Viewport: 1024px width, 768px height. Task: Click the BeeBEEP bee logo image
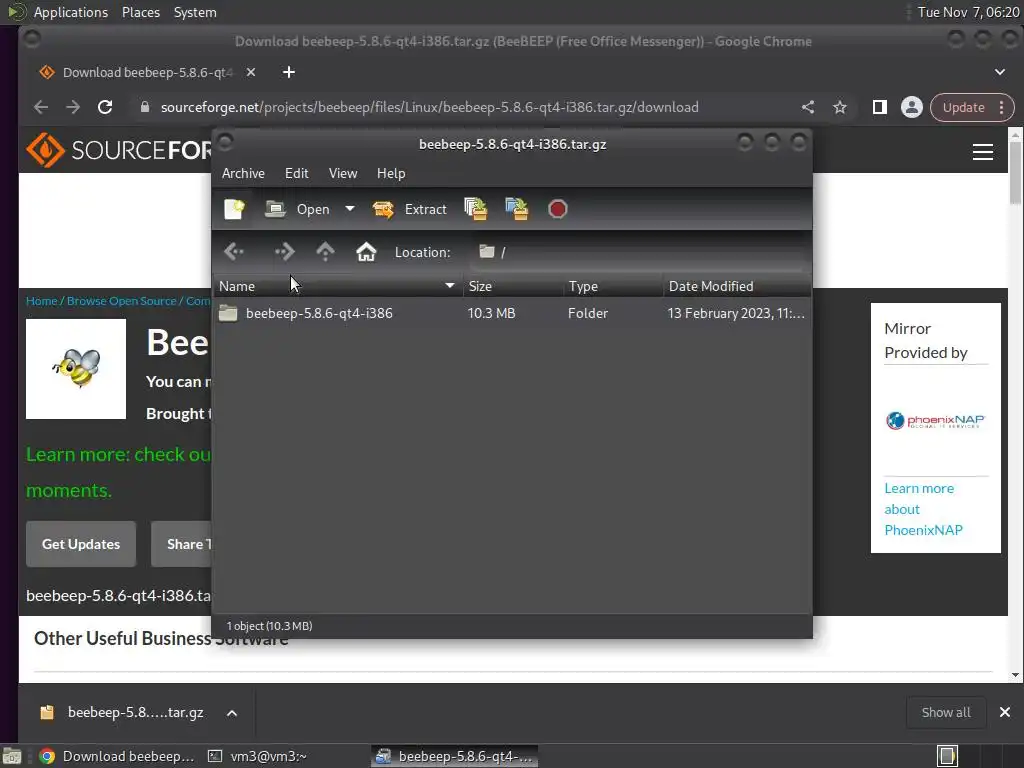(x=76, y=369)
